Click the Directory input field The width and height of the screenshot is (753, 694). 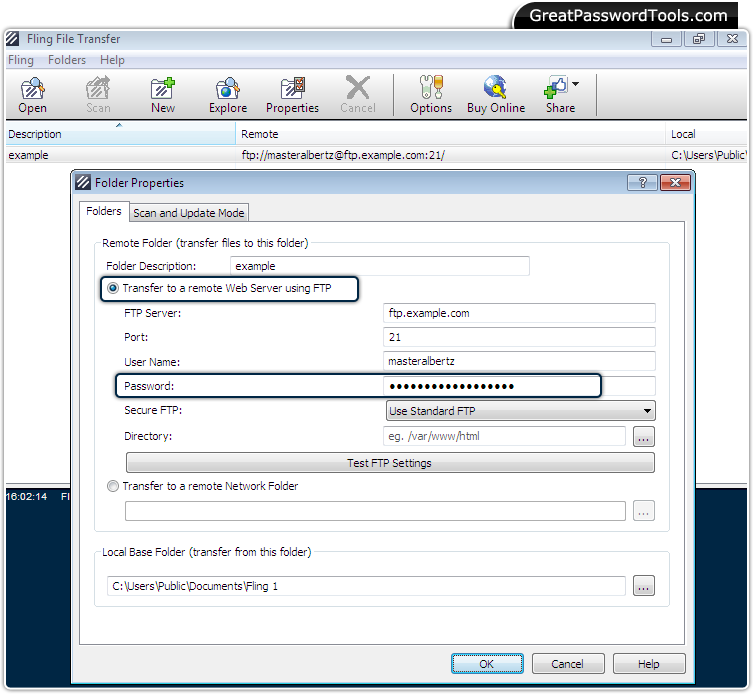504,436
